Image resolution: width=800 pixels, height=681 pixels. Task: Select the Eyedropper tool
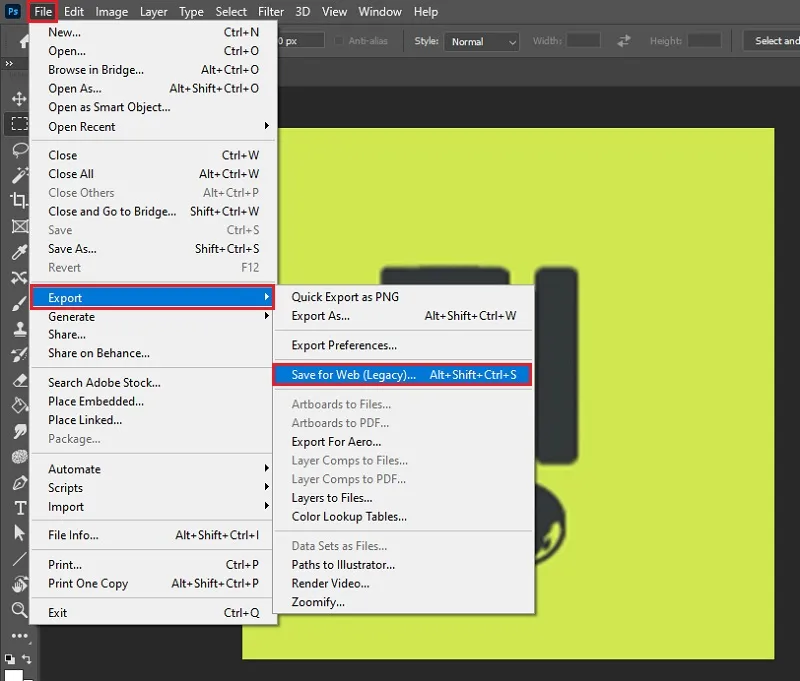[x=19, y=251]
